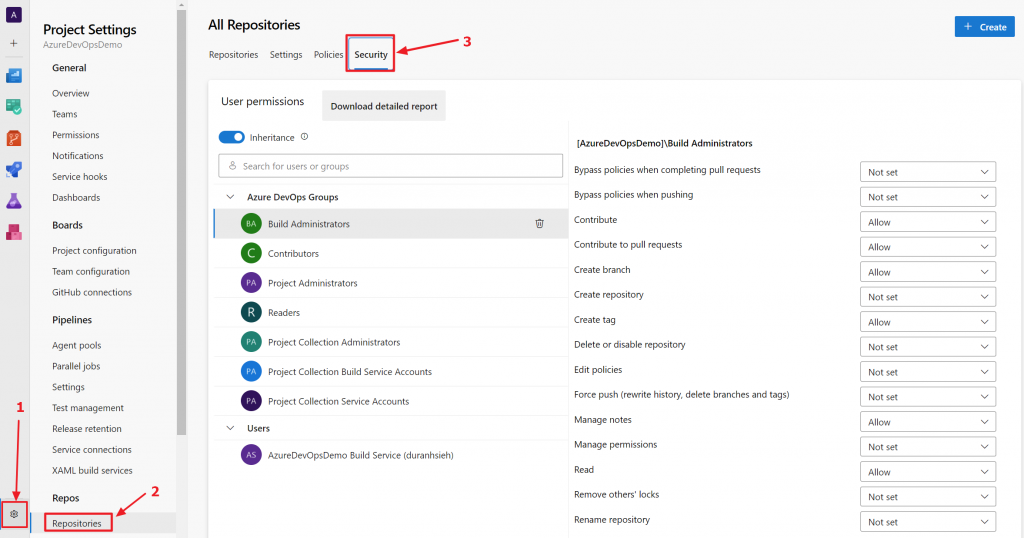Click Download detailed report button
This screenshot has height=538, width=1024.
pyautogui.click(x=384, y=106)
